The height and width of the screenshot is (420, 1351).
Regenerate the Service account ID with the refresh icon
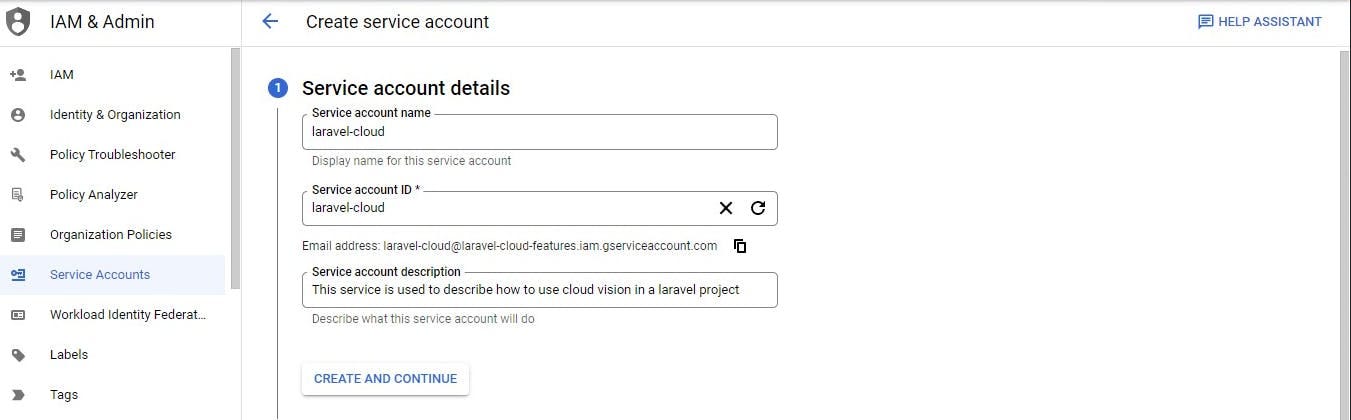(x=758, y=208)
